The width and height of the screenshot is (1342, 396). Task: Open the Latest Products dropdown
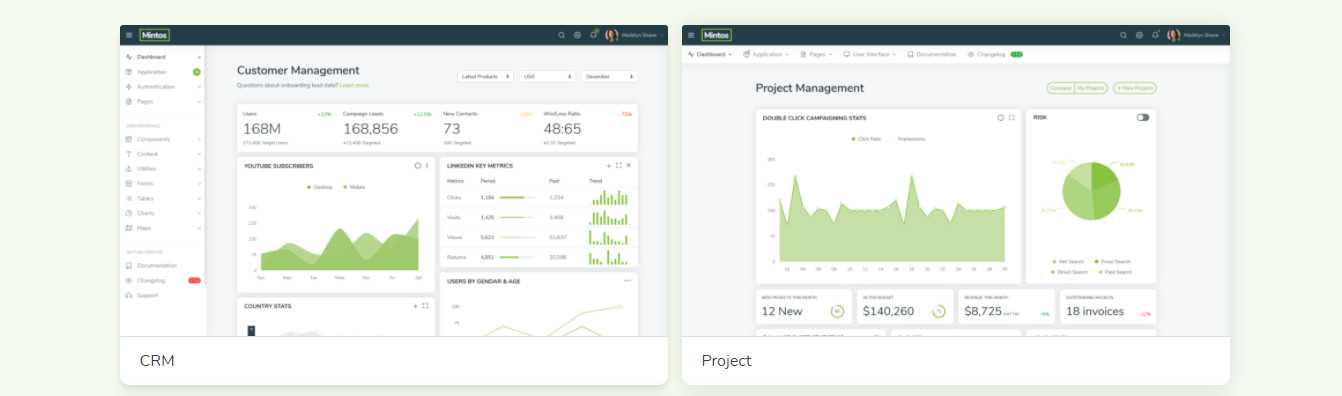(x=486, y=76)
